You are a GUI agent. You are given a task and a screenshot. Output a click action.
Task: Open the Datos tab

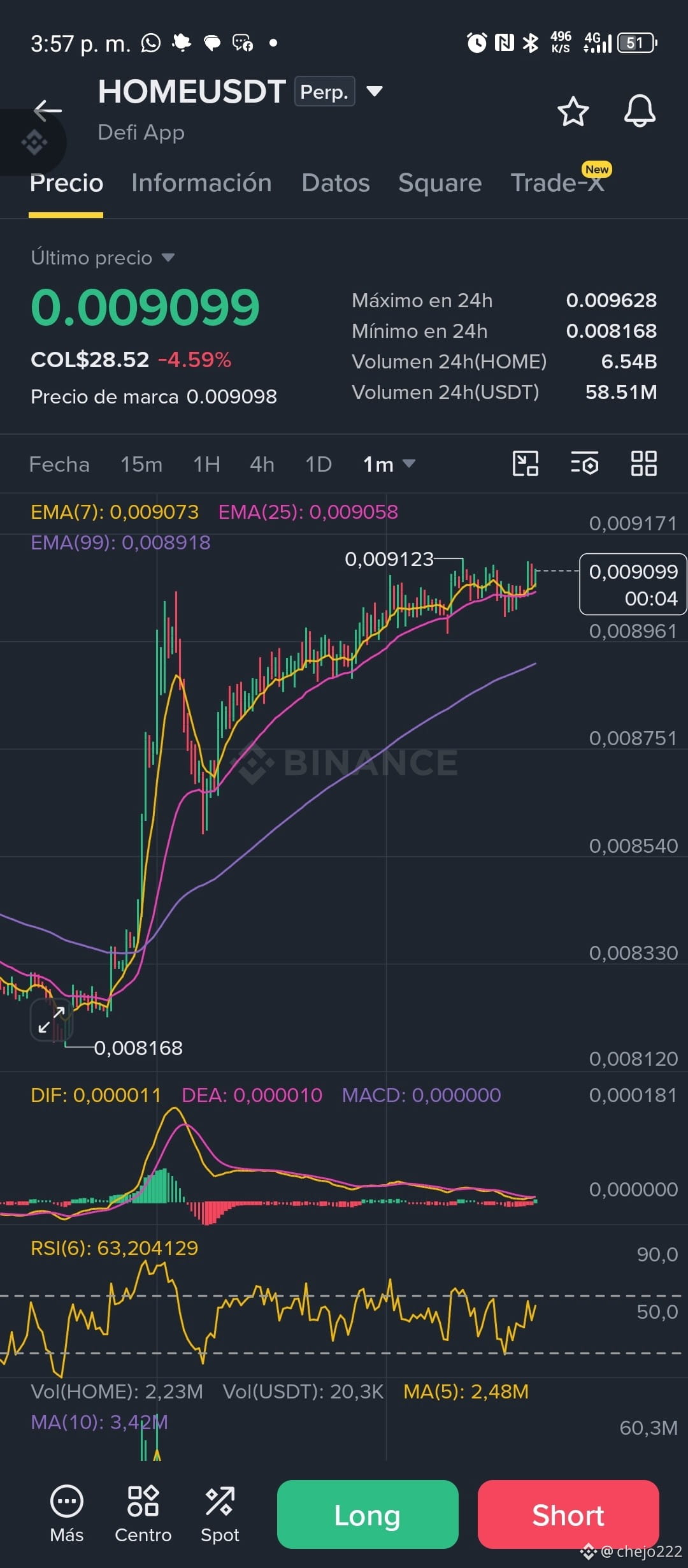point(336,183)
